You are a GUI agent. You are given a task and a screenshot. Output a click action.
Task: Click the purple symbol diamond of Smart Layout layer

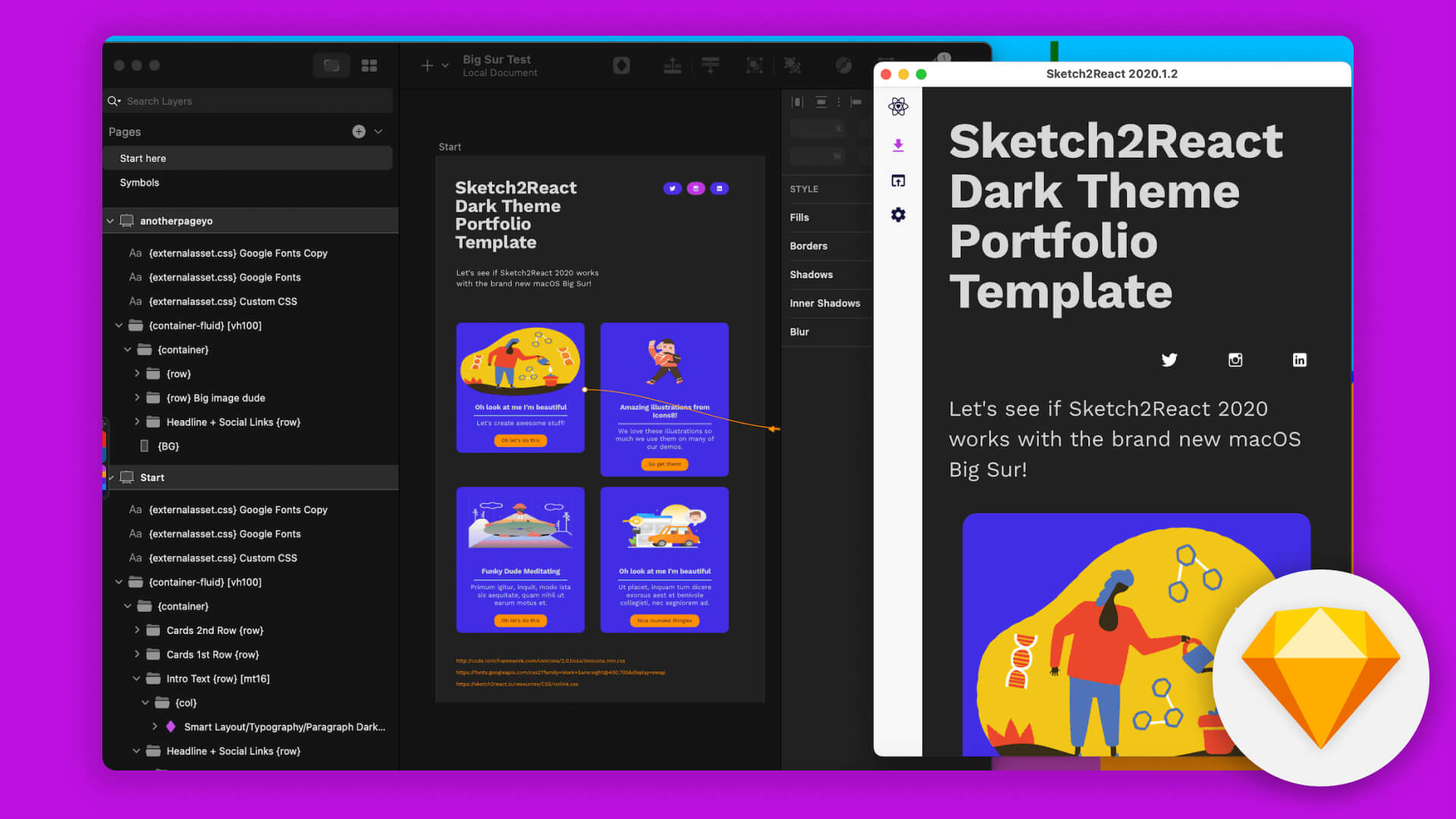171,726
